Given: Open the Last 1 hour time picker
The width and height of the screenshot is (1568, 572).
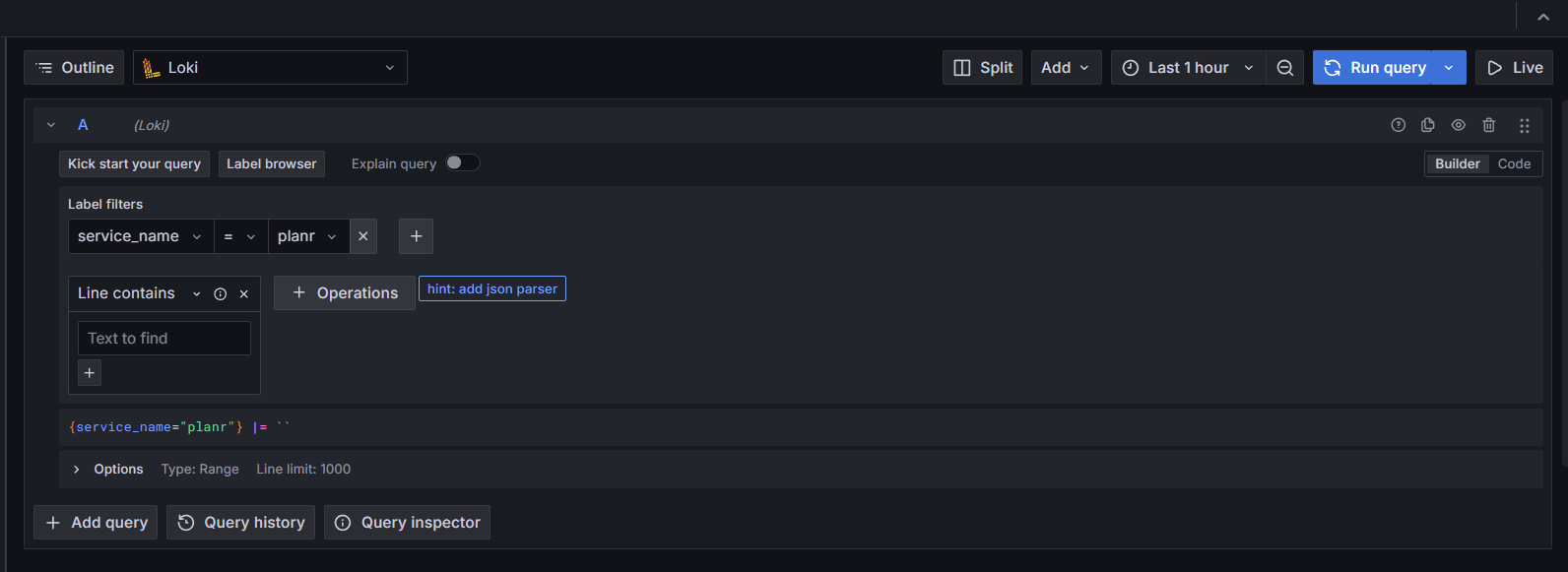Looking at the screenshot, I should pyautogui.click(x=1188, y=68).
